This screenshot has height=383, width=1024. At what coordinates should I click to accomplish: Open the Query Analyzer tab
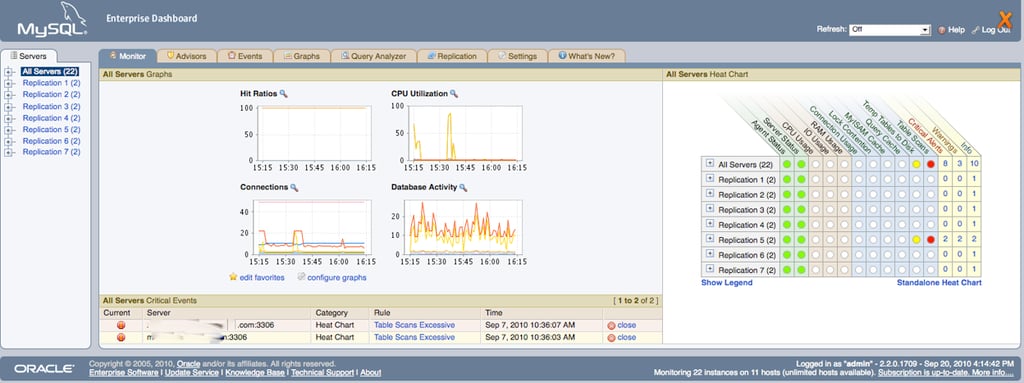[373, 56]
